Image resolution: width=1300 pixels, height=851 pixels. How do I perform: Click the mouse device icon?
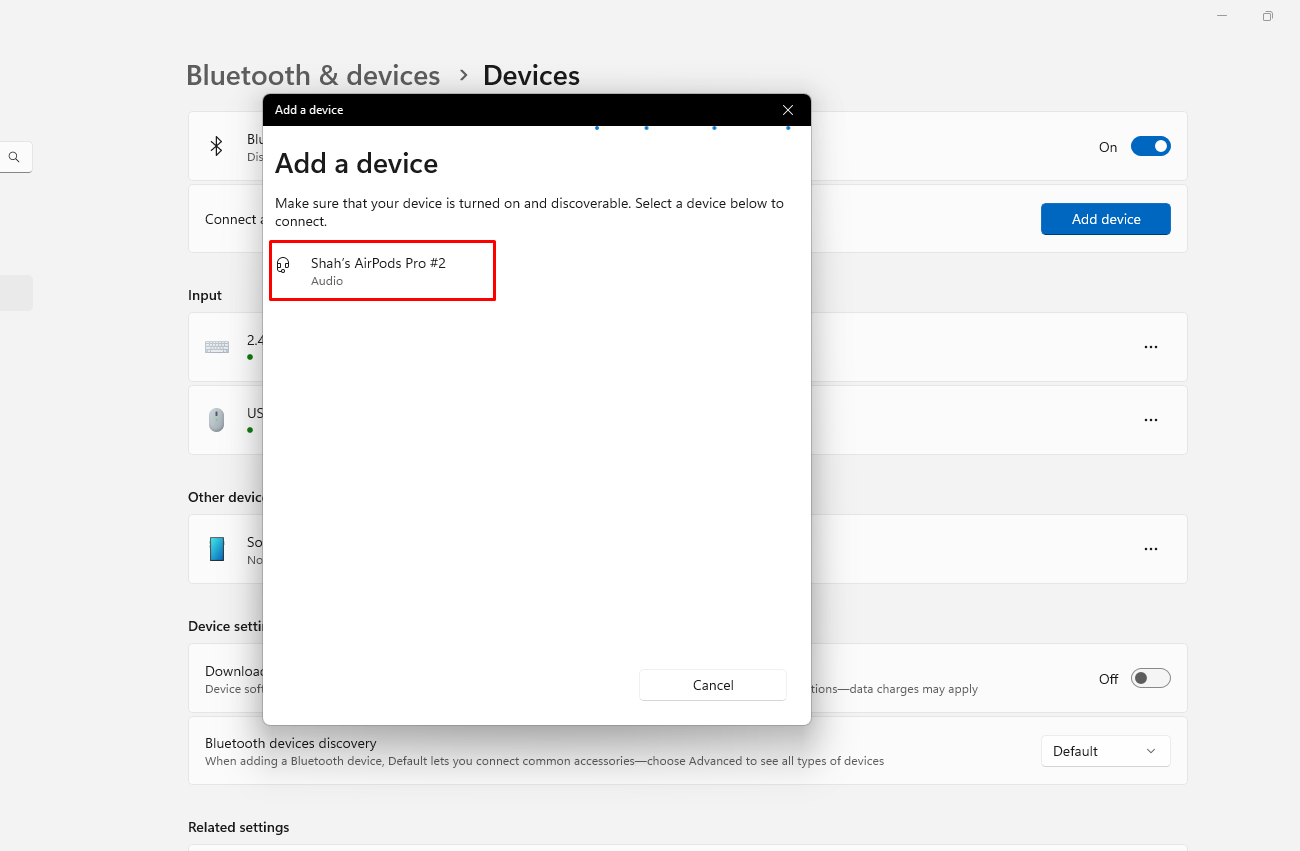(x=217, y=420)
